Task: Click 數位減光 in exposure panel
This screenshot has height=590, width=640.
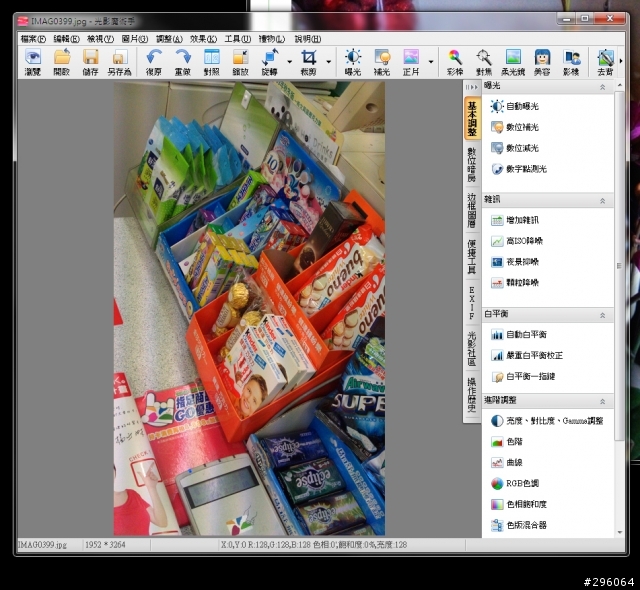Action: (x=514, y=148)
